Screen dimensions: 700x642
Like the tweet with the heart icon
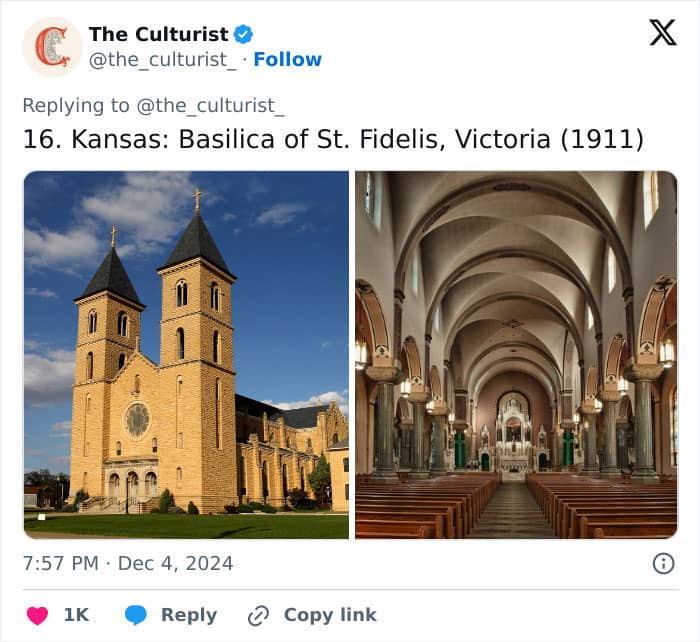[x=37, y=615]
